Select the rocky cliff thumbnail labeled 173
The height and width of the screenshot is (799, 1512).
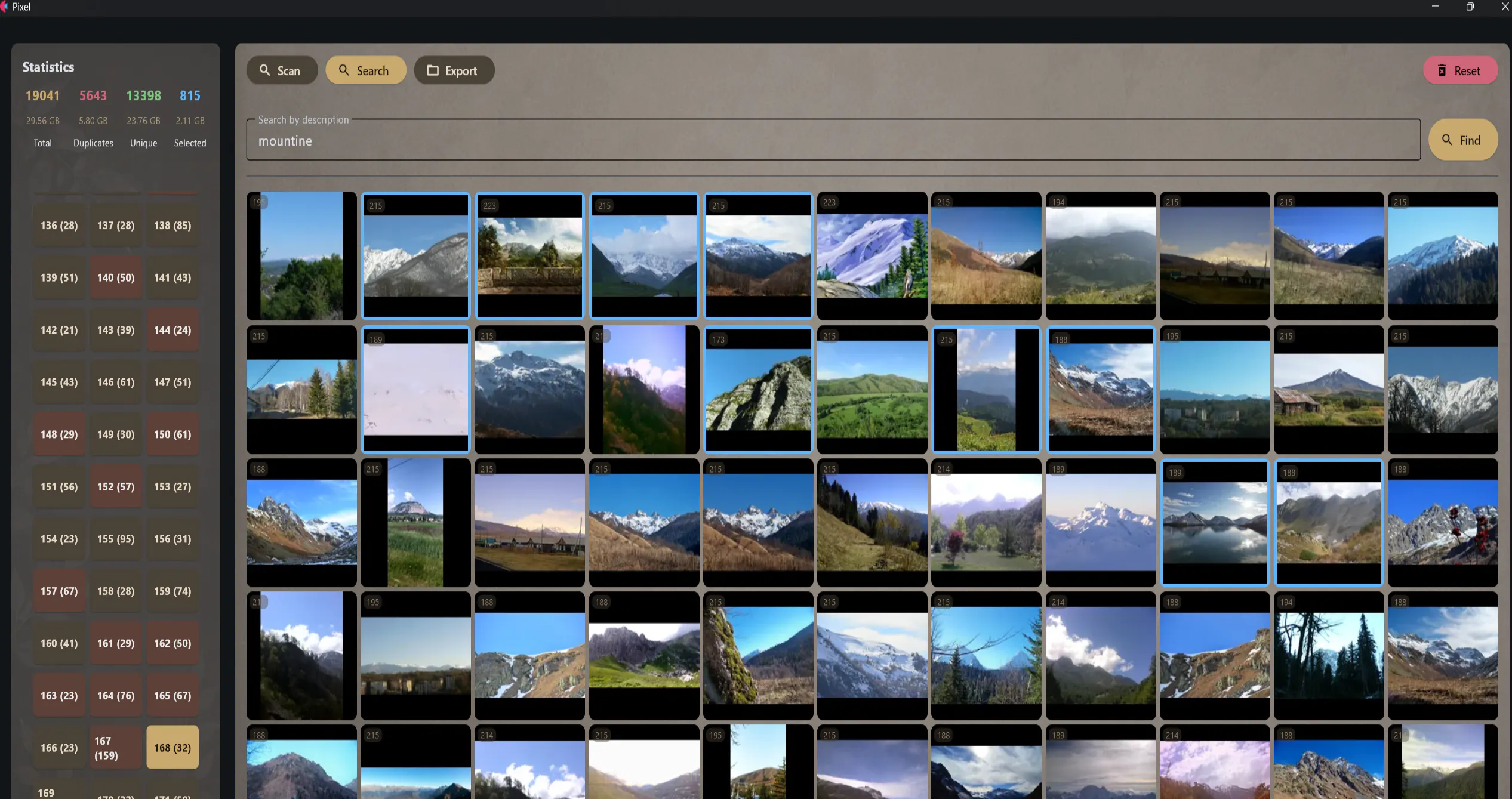758,389
